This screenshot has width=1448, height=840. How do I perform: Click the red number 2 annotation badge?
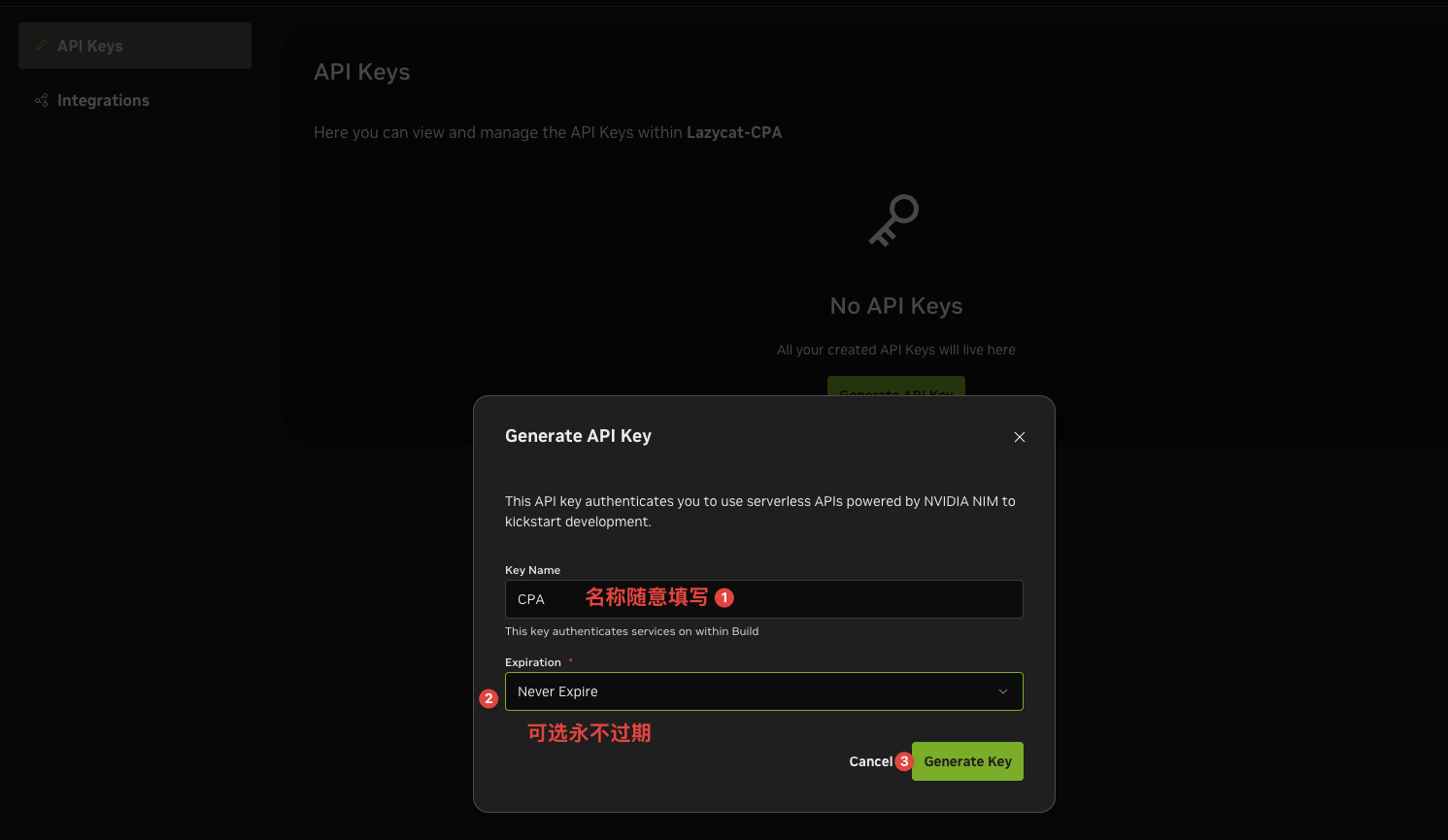[x=489, y=698]
